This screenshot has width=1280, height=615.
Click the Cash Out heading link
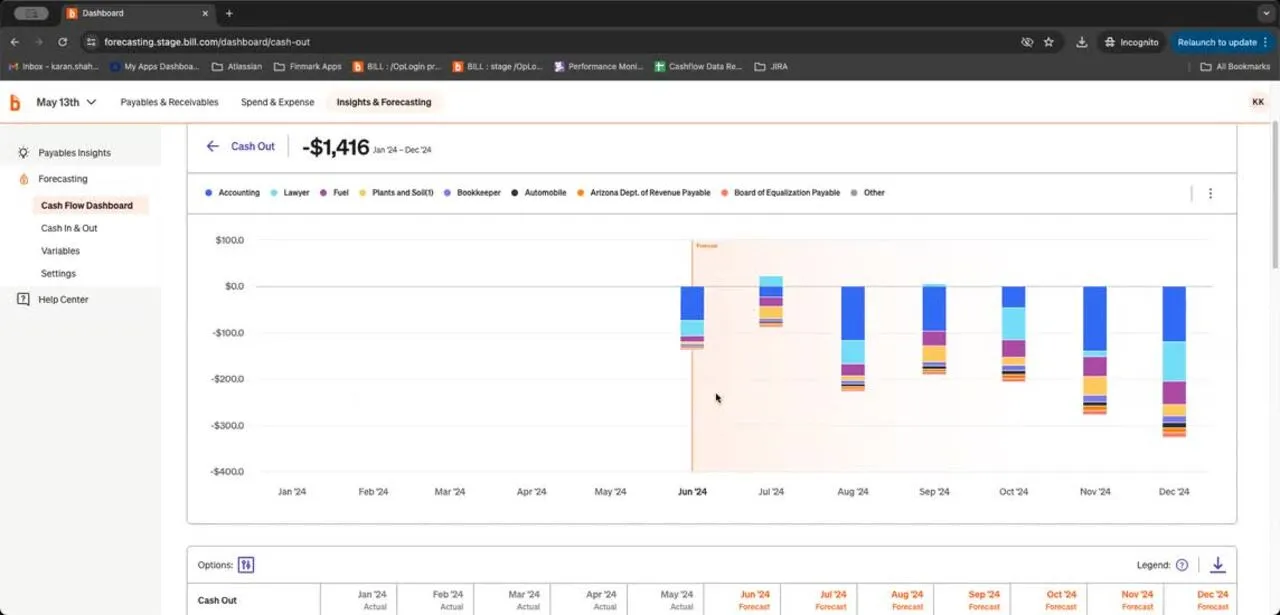[253, 146]
